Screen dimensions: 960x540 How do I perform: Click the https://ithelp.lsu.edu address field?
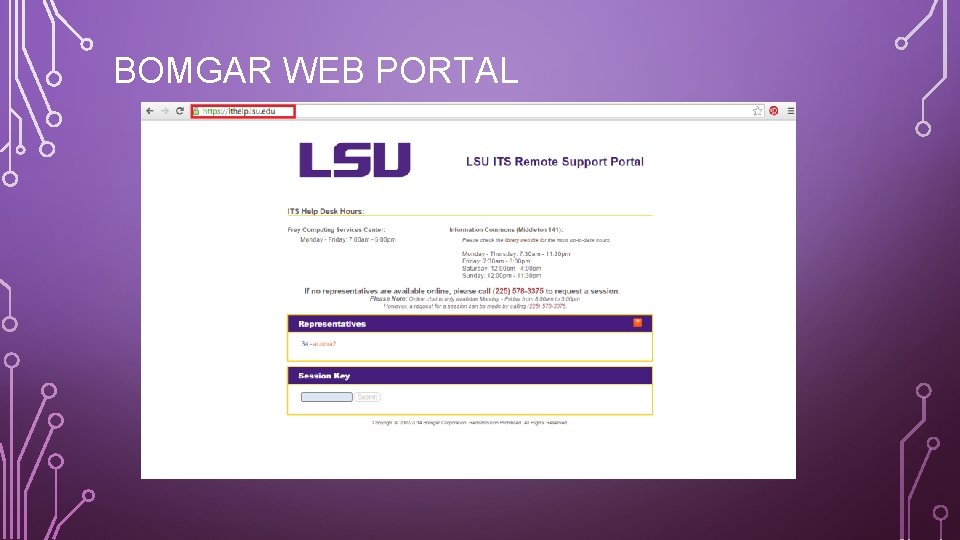(x=243, y=111)
